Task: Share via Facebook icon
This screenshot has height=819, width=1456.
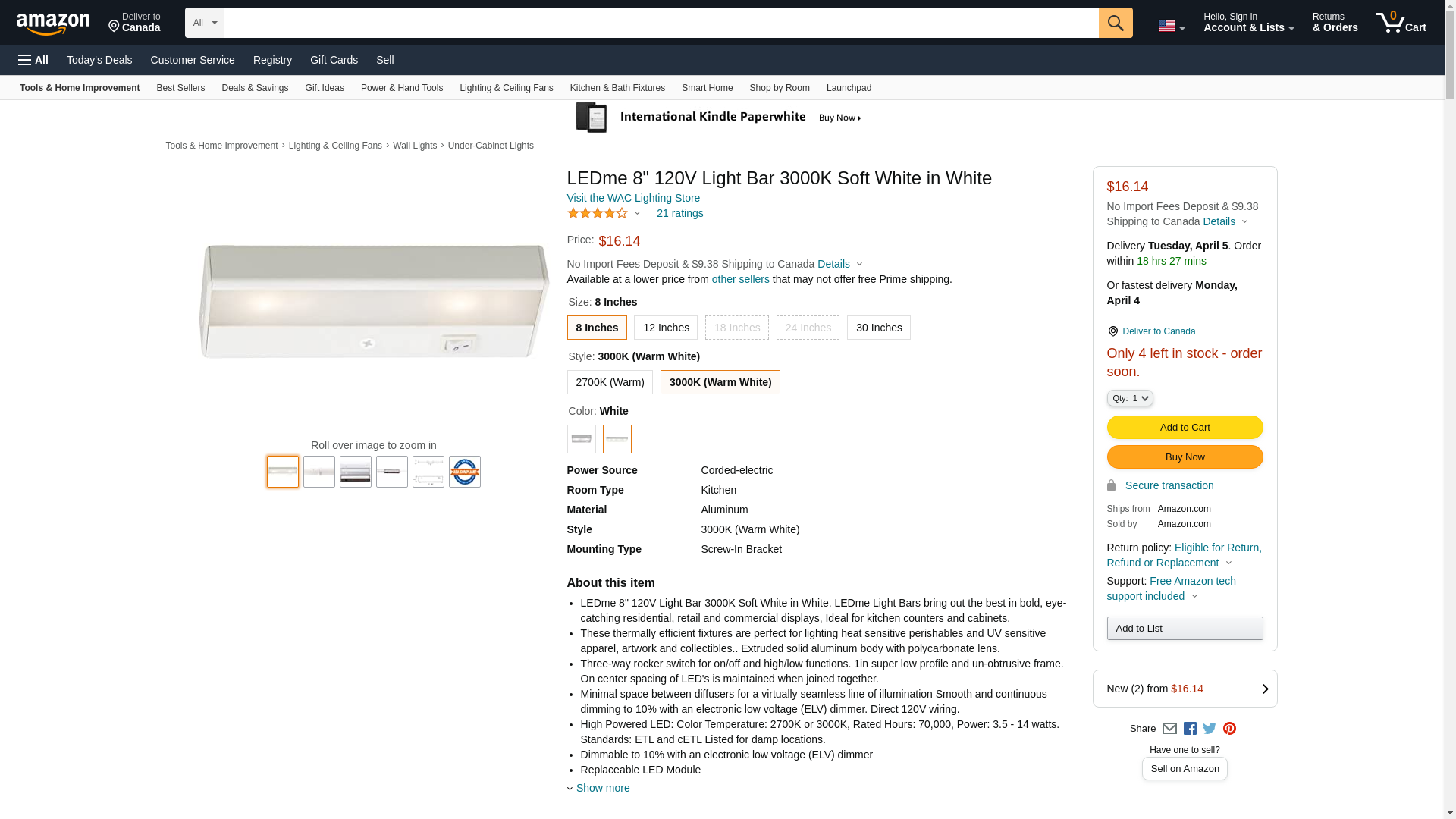Action: click(x=1190, y=729)
